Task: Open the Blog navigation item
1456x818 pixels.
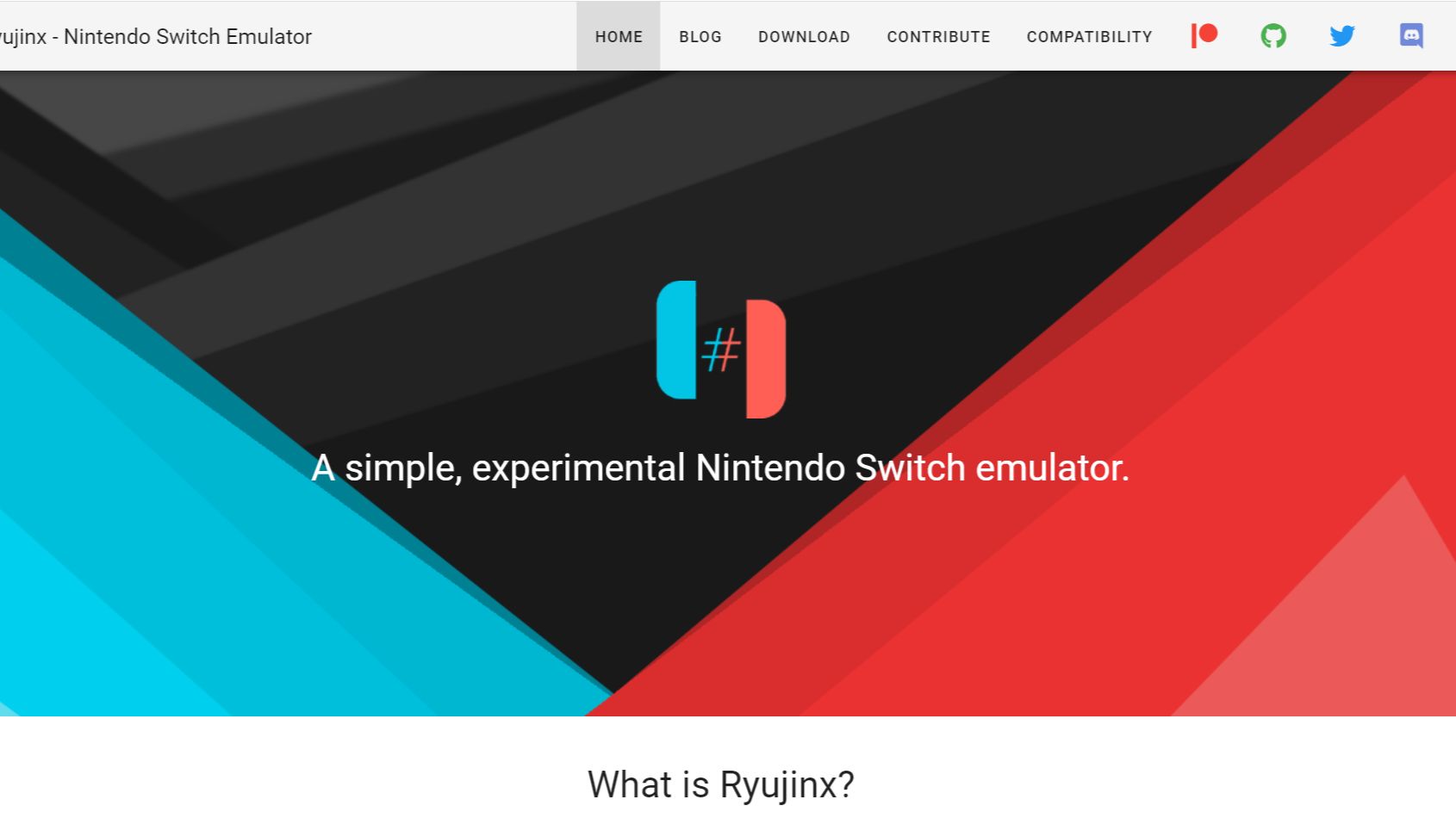Action: [x=700, y=36]
